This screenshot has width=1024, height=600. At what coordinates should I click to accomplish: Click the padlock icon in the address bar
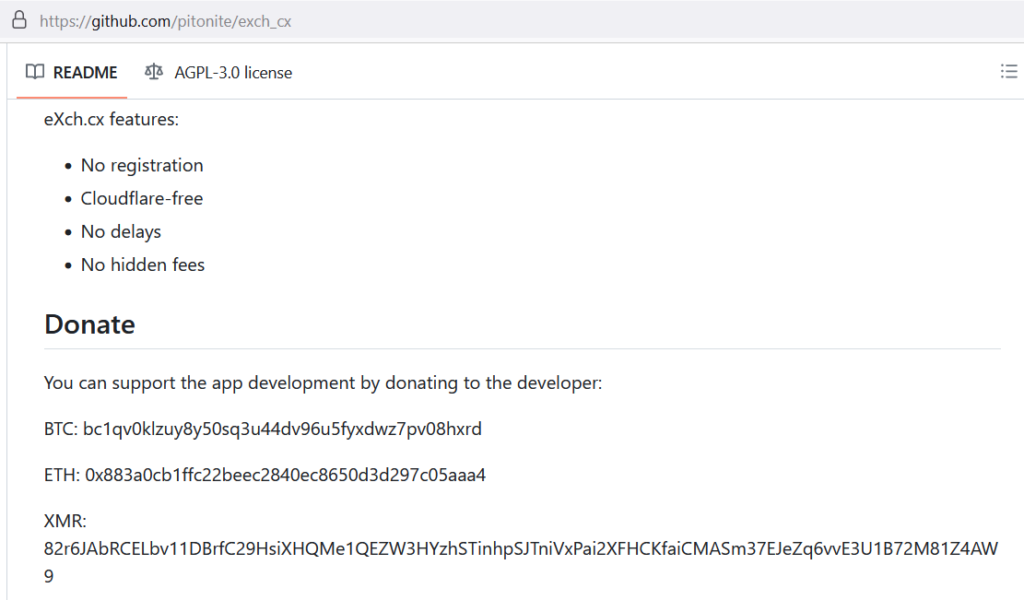point(18,20)
